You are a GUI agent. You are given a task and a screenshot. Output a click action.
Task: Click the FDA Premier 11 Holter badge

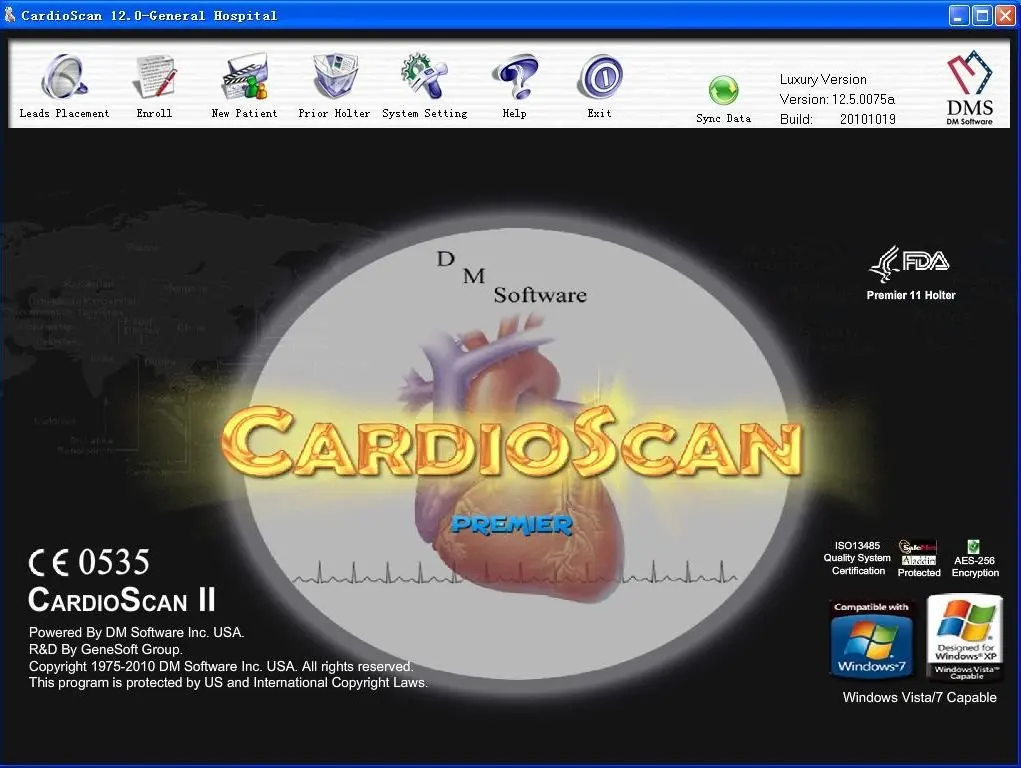click(x=911, y=272)
